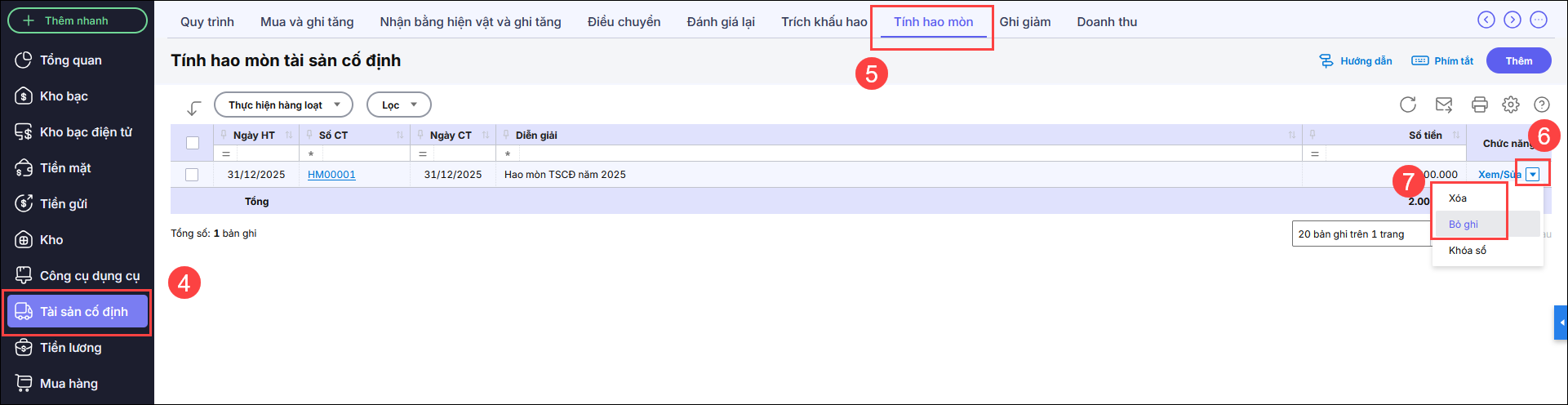Switch to the Ghi giảm tab
This screenshot has width=1568, height=405.
(x=1025, y=22)
